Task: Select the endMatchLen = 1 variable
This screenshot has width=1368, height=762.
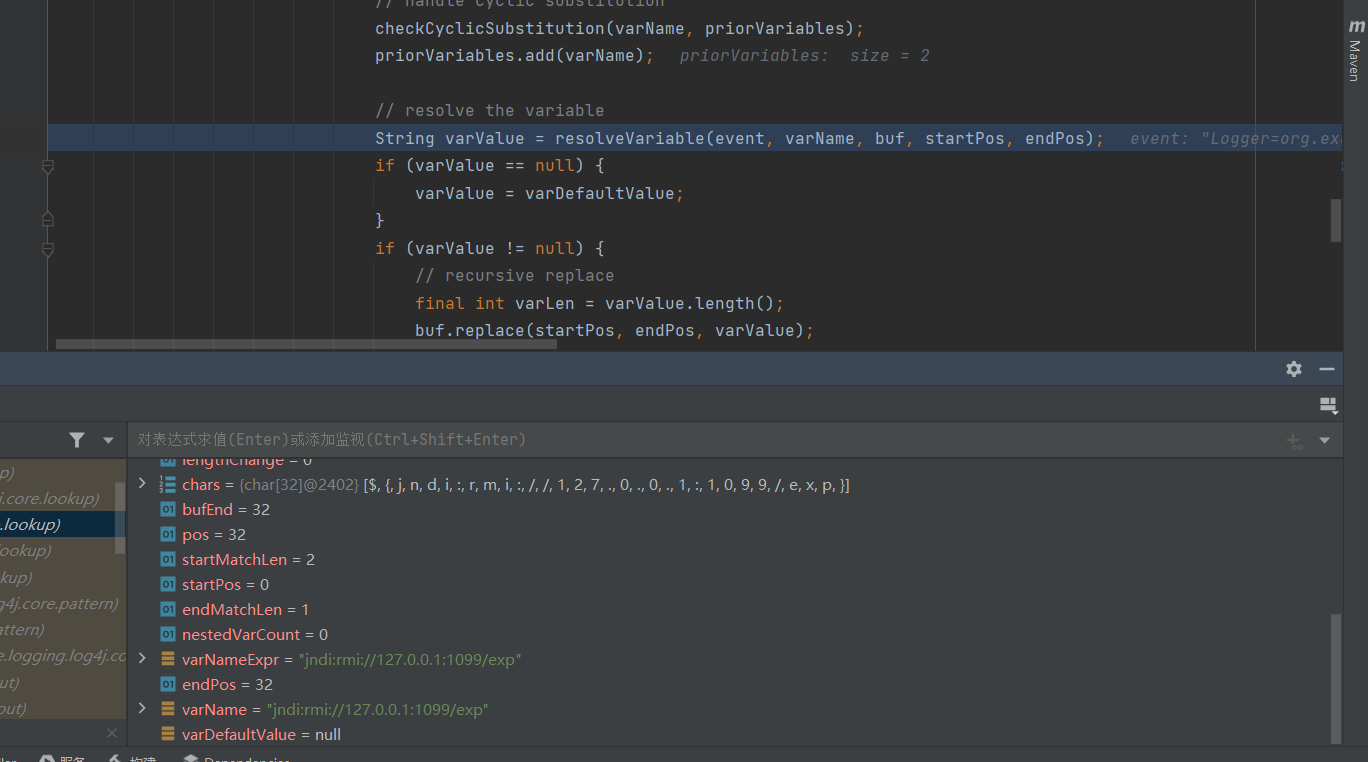Action: click(245, 609)
